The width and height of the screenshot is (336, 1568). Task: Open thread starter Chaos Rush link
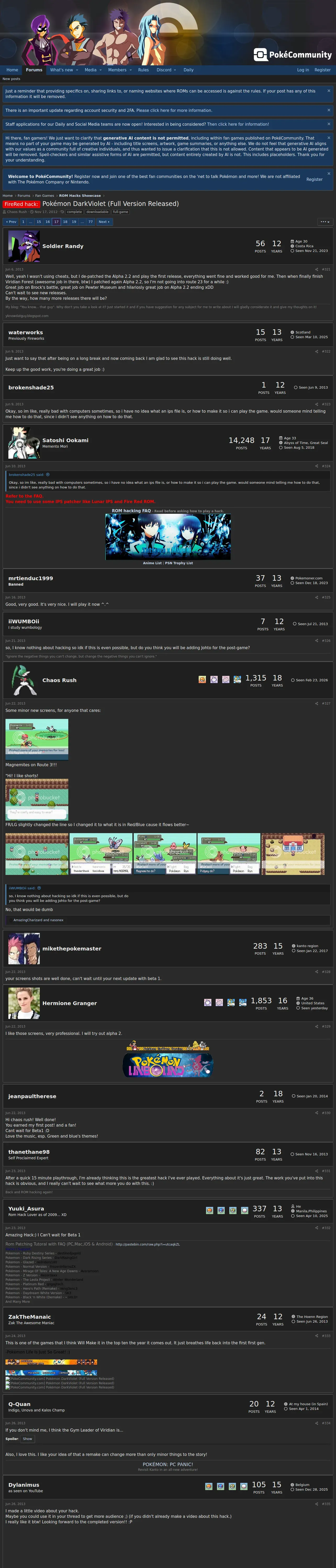[x=17, y=212]
